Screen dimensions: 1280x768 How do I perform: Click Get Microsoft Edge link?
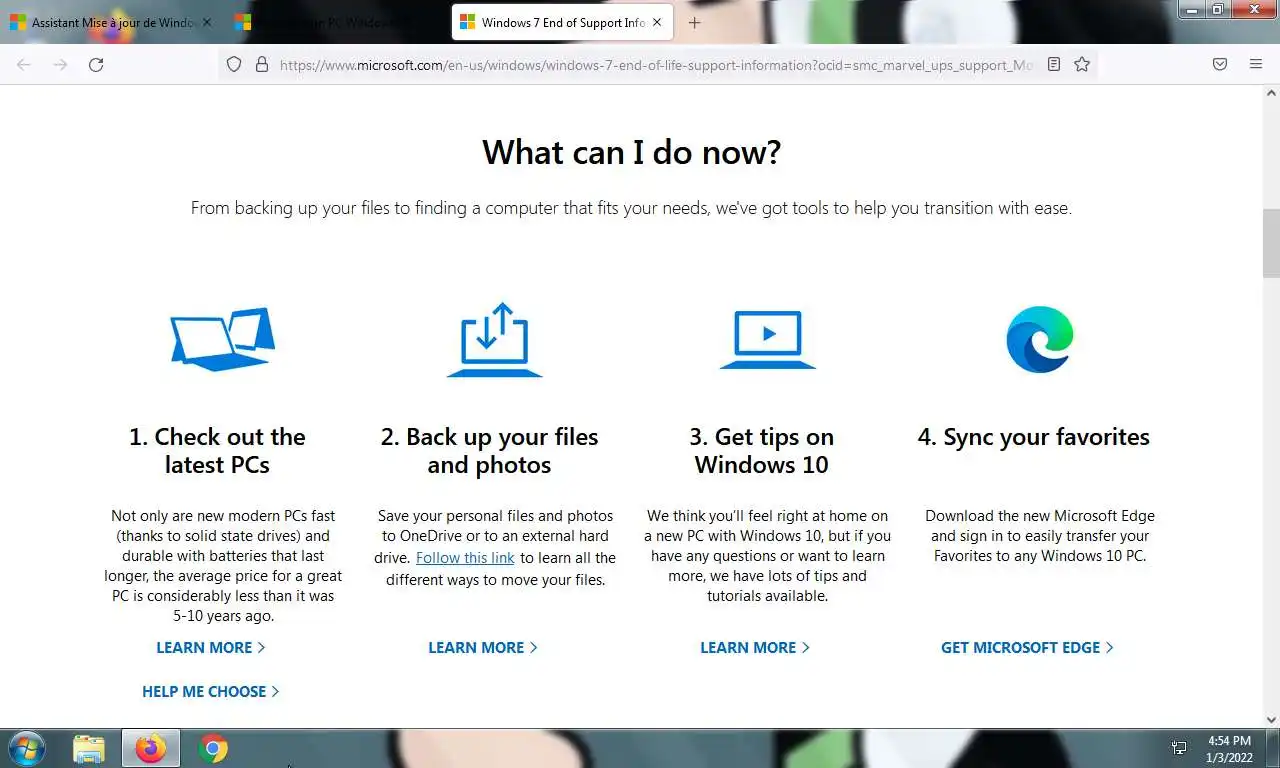pyautogui.click(x=1027, y=648)
